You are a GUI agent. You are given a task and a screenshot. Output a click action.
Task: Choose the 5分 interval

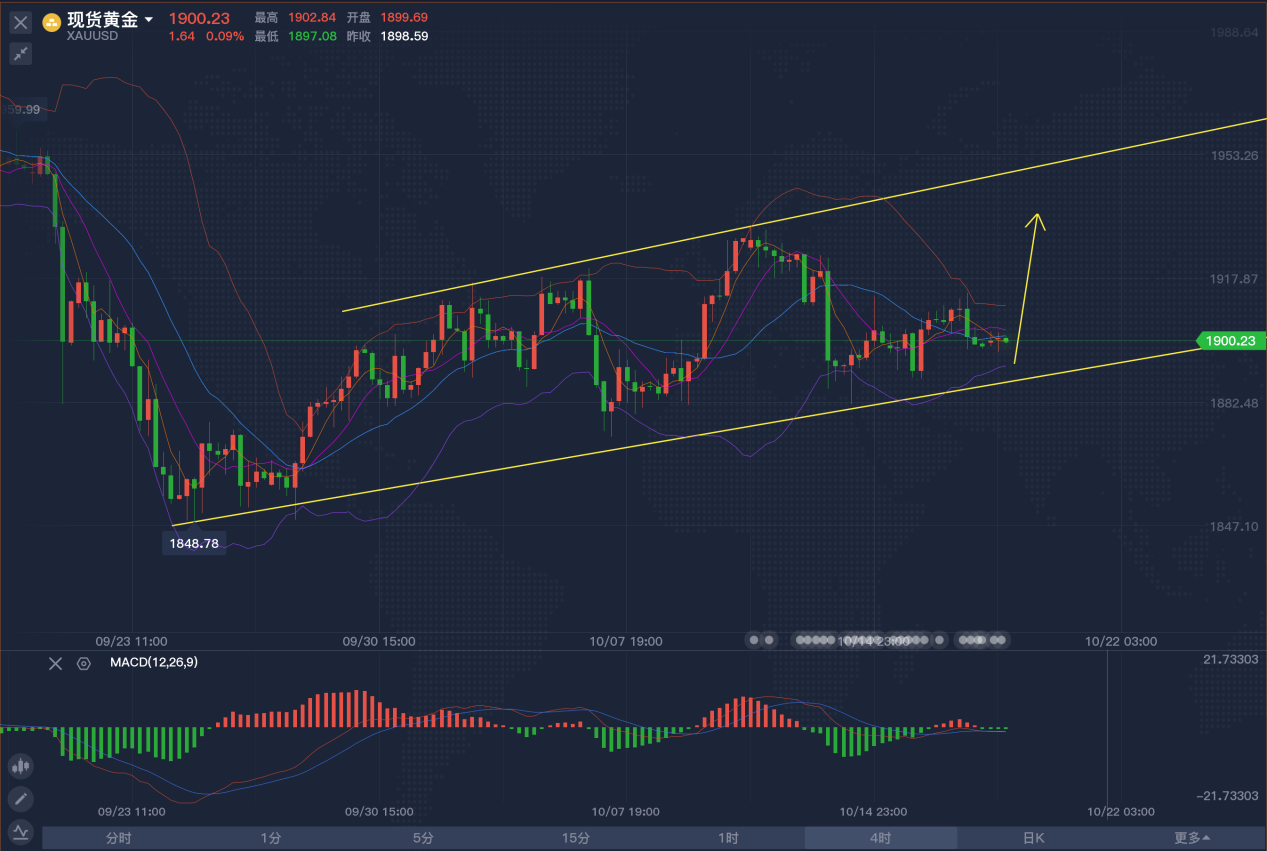click(423, 838)
